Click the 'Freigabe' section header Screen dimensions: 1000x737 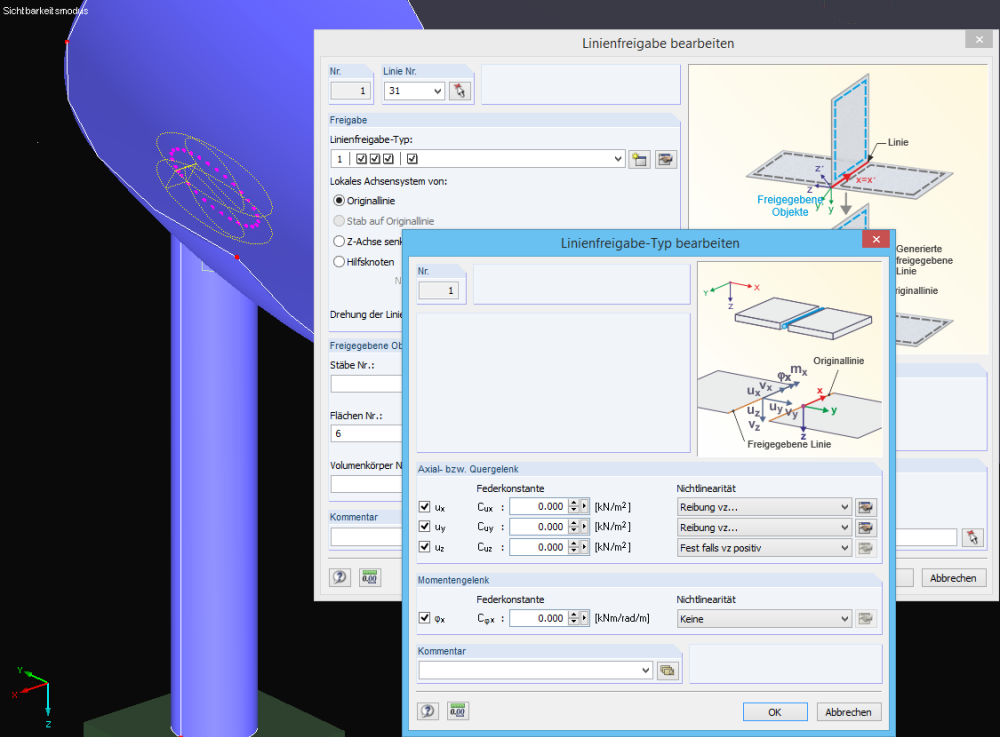click(348, 120)
